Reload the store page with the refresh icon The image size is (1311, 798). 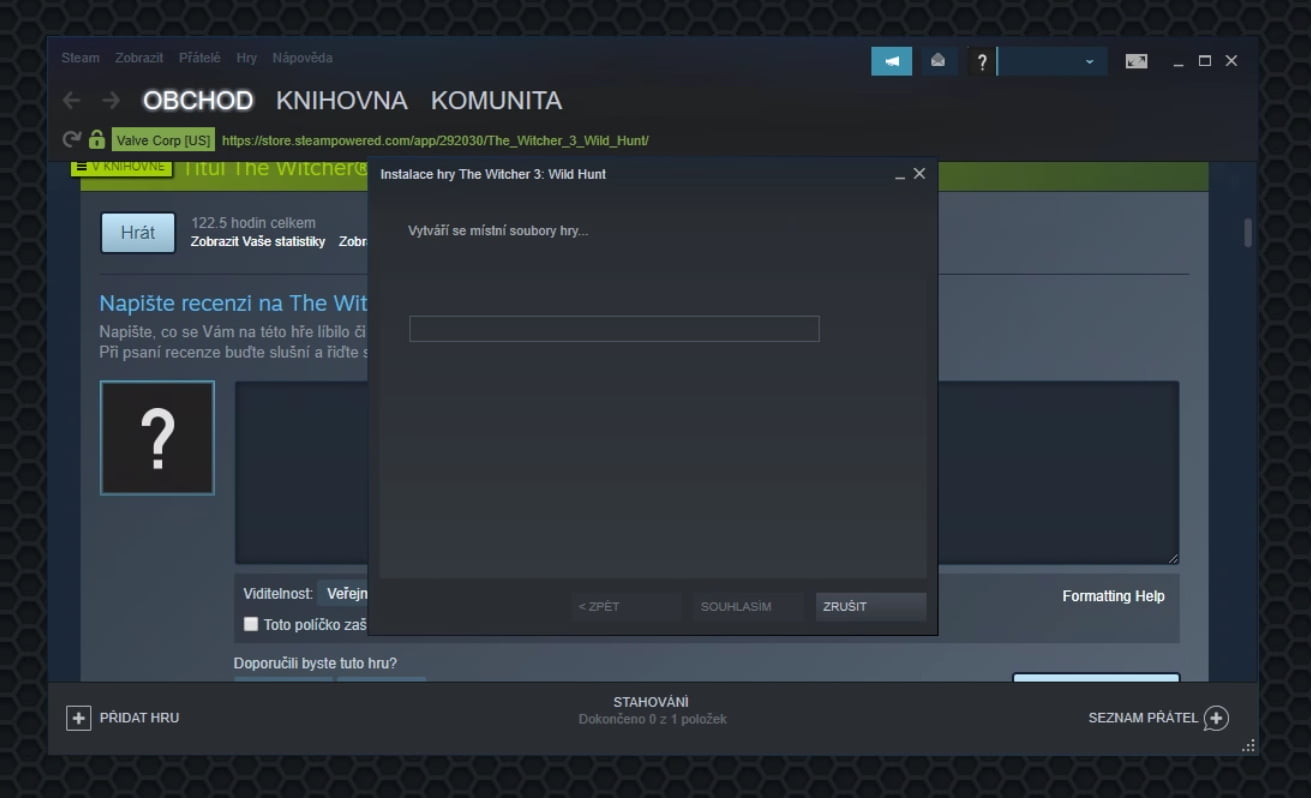point(70,139)
